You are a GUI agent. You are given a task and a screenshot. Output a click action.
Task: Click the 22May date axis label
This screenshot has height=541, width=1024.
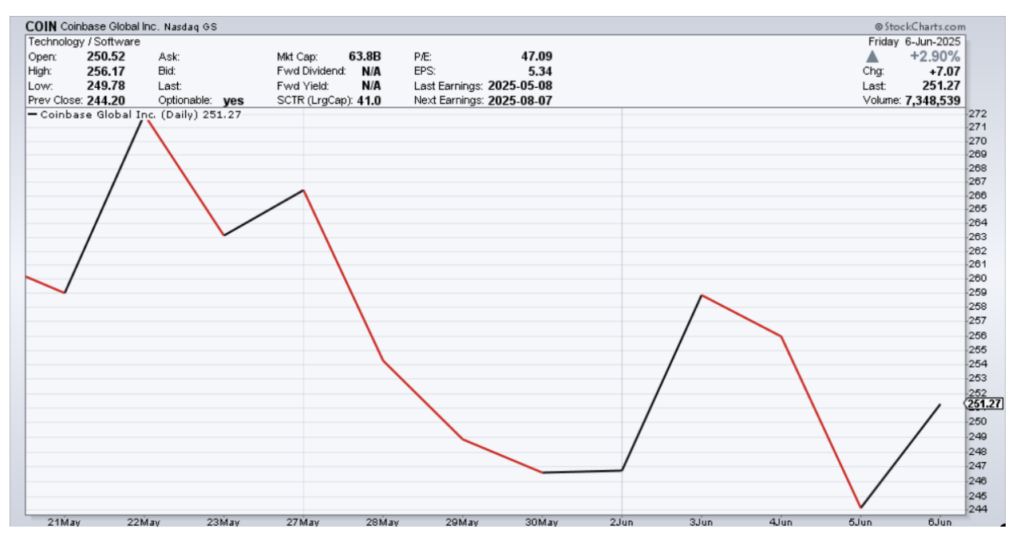(144, 522)
